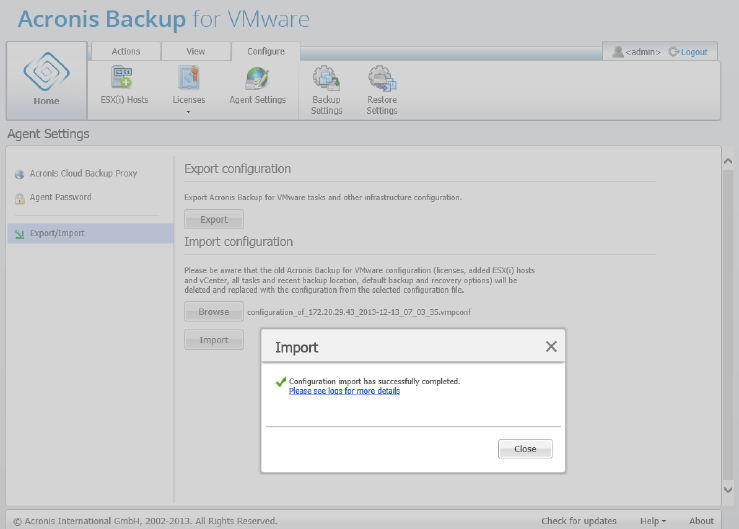
Task: Open 'Please see logs for more details' link
Action: (344, 391)
